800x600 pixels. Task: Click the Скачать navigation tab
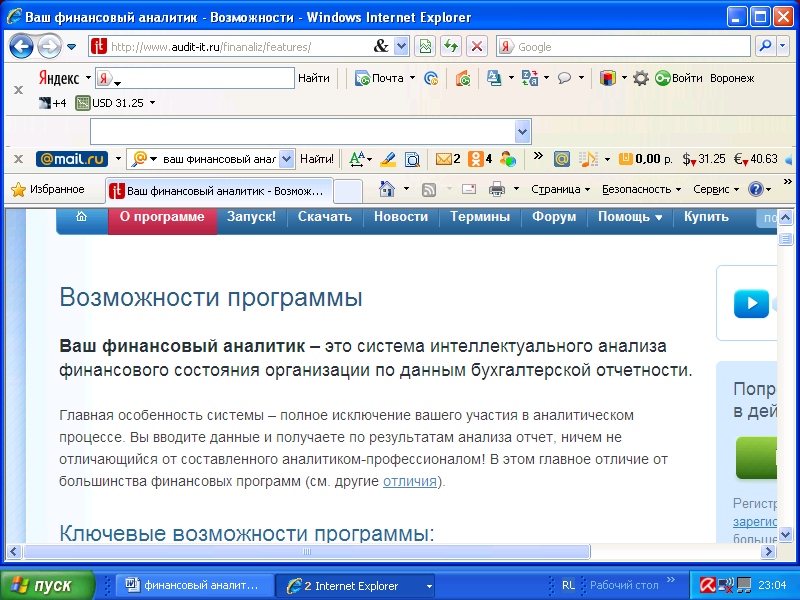point(324,217)
